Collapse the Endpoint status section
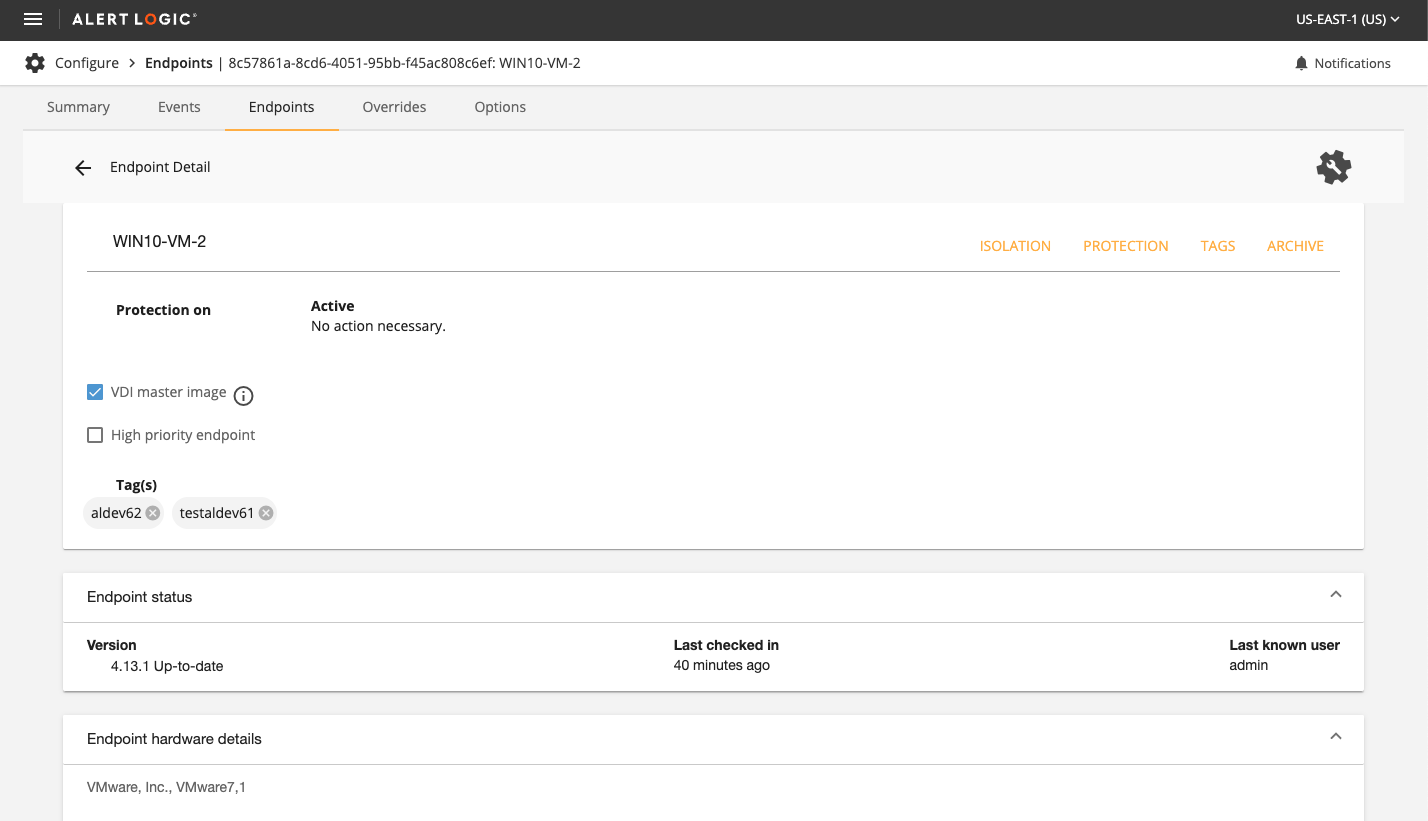1428x821 pixels. (1335, 594)
